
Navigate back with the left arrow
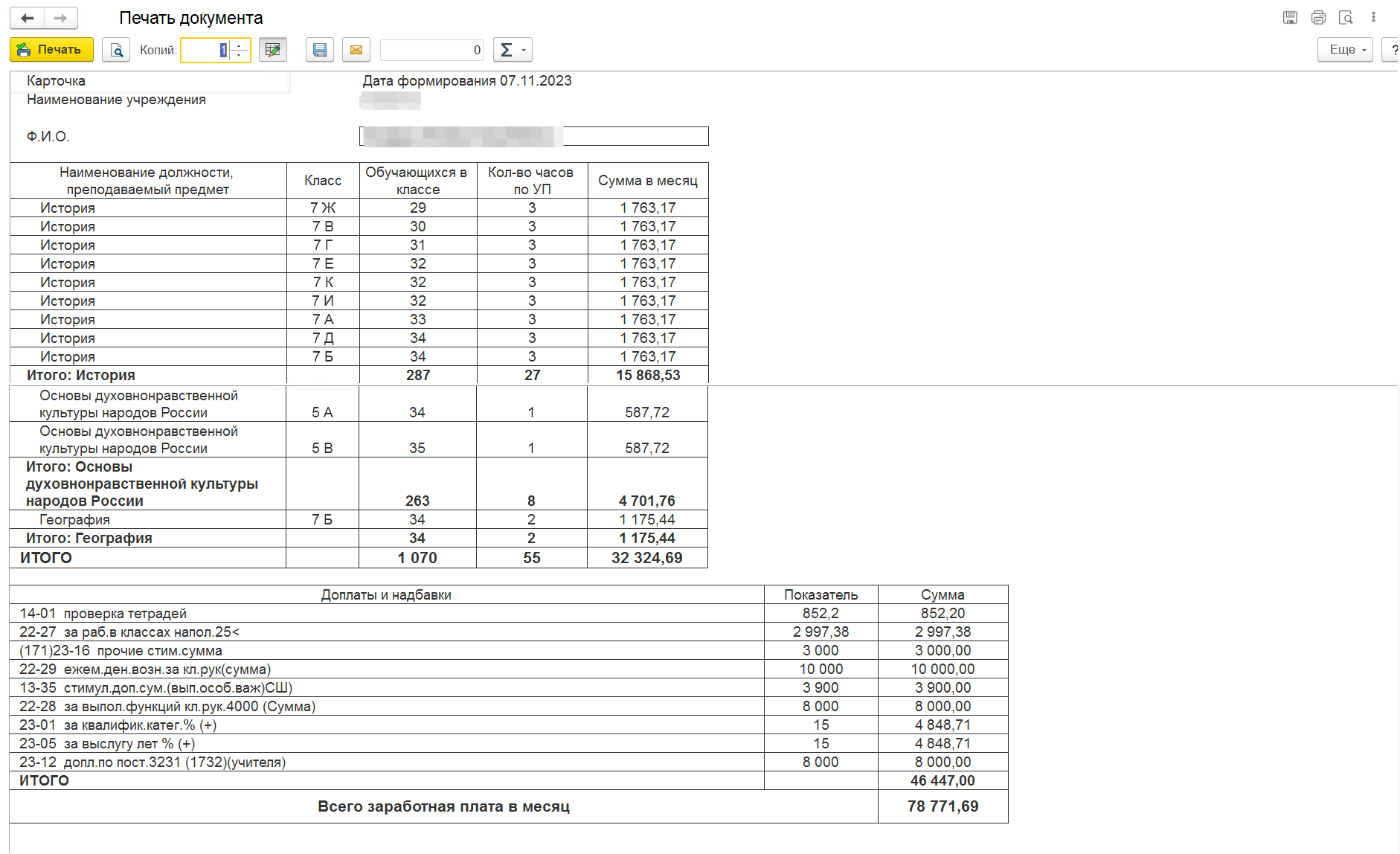click(28, 18)
